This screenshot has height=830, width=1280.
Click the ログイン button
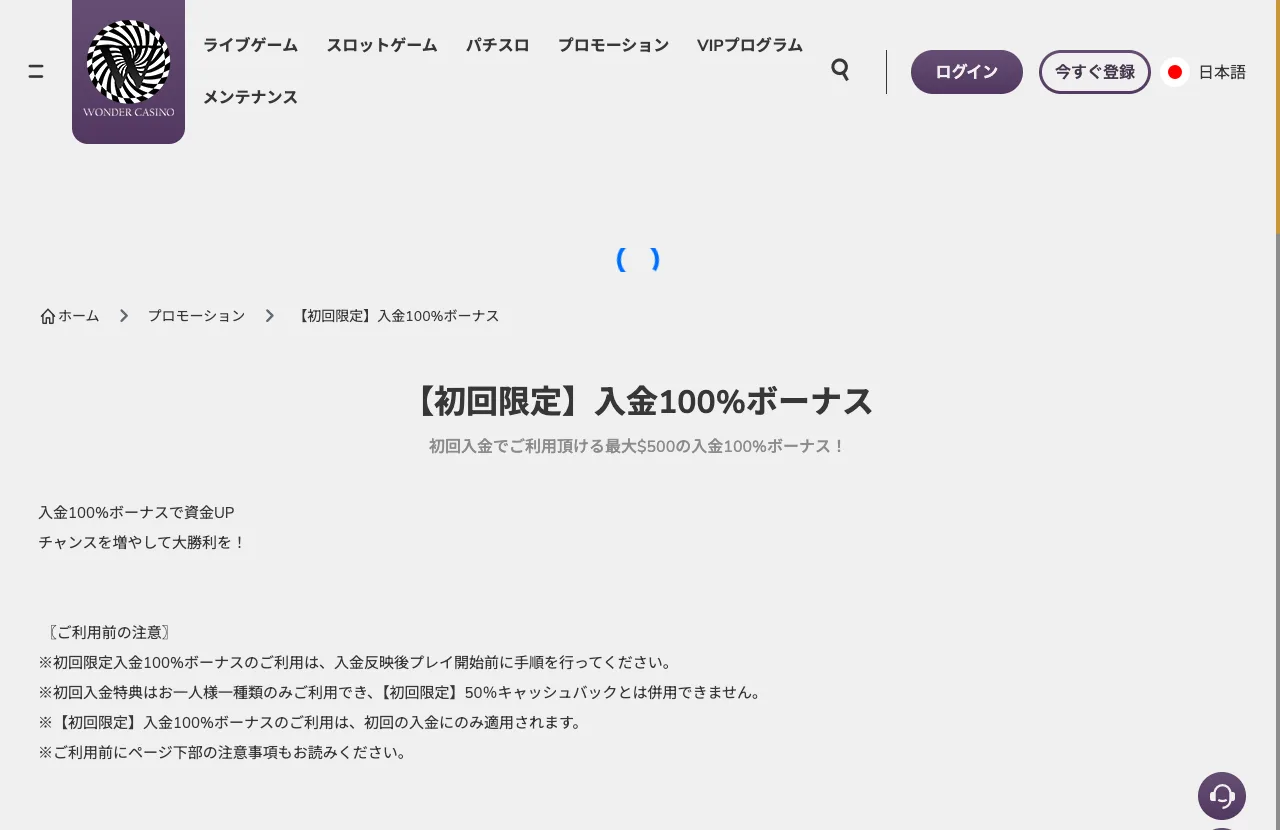[x=967, y=72]
